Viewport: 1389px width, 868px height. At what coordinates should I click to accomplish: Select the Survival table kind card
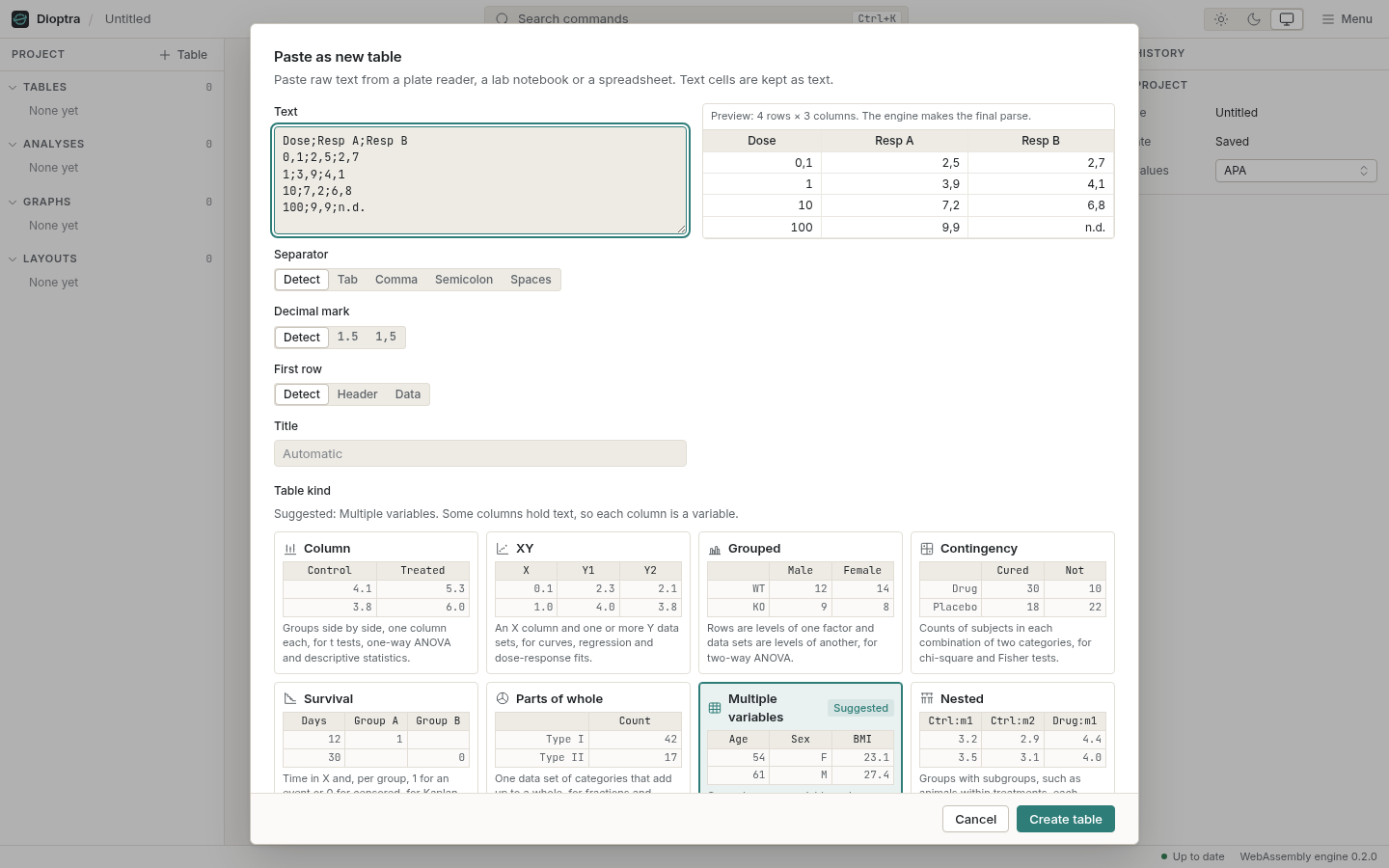[376, 737]
